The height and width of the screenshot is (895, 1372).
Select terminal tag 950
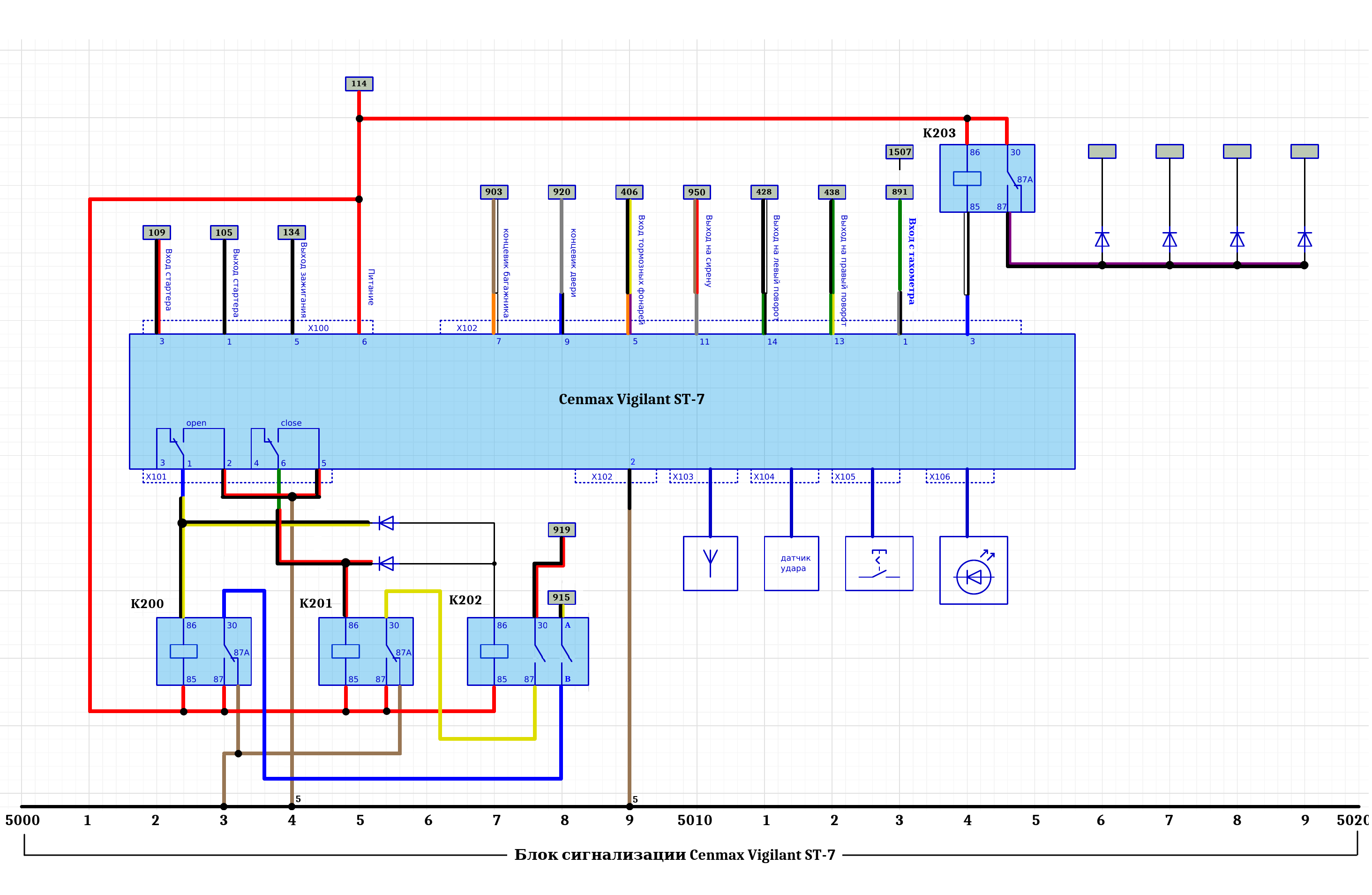coord(698,193)
